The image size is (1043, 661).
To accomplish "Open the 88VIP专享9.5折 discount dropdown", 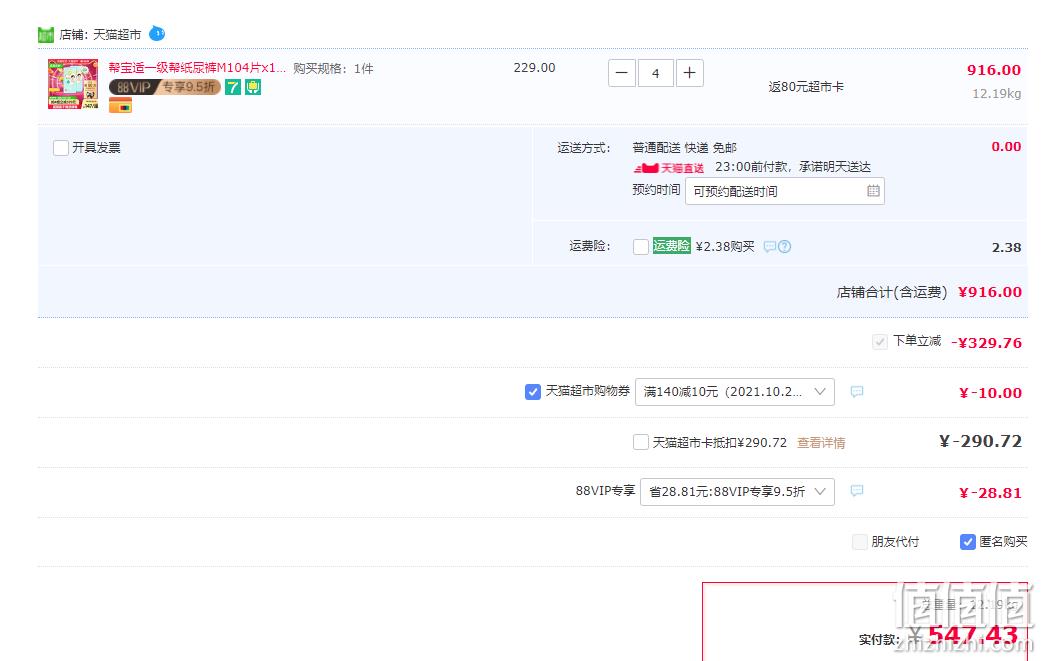I will coord(737,491).
